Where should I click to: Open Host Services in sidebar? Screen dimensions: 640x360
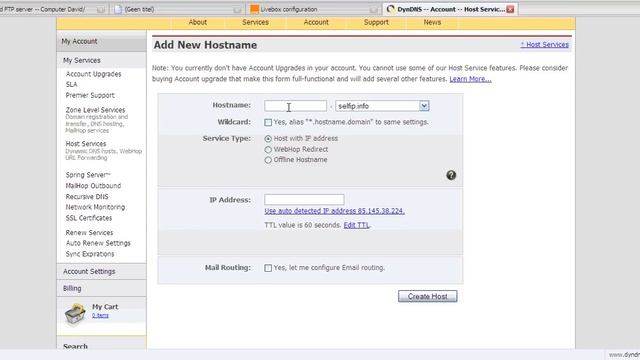[x=86, y=144]
